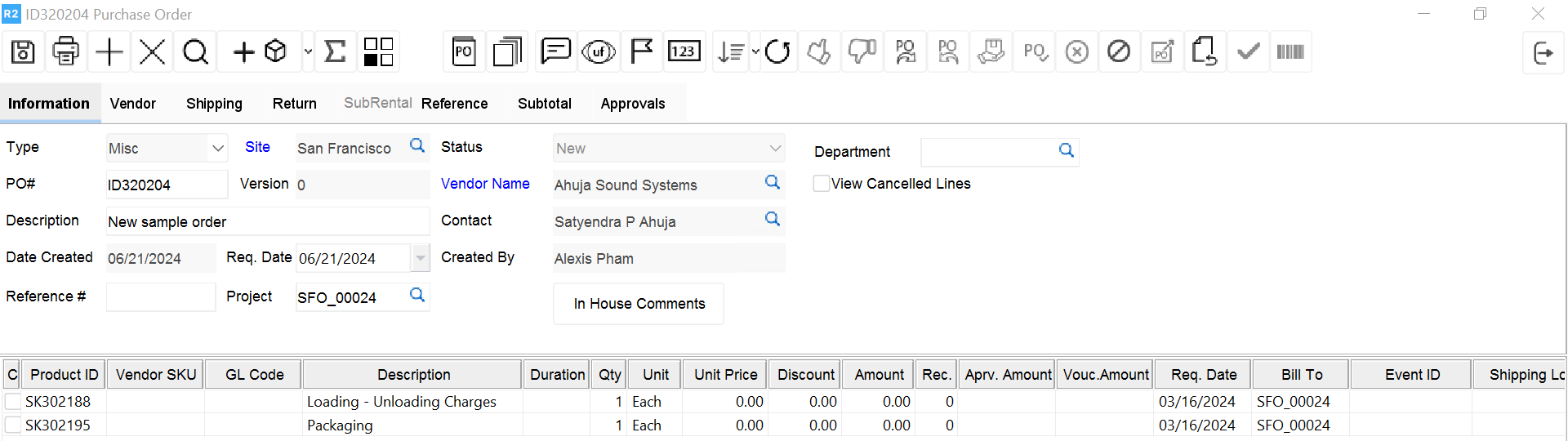Click the Sigma totals icon
The image size is (1568, 441).
(x=335, y=52)
